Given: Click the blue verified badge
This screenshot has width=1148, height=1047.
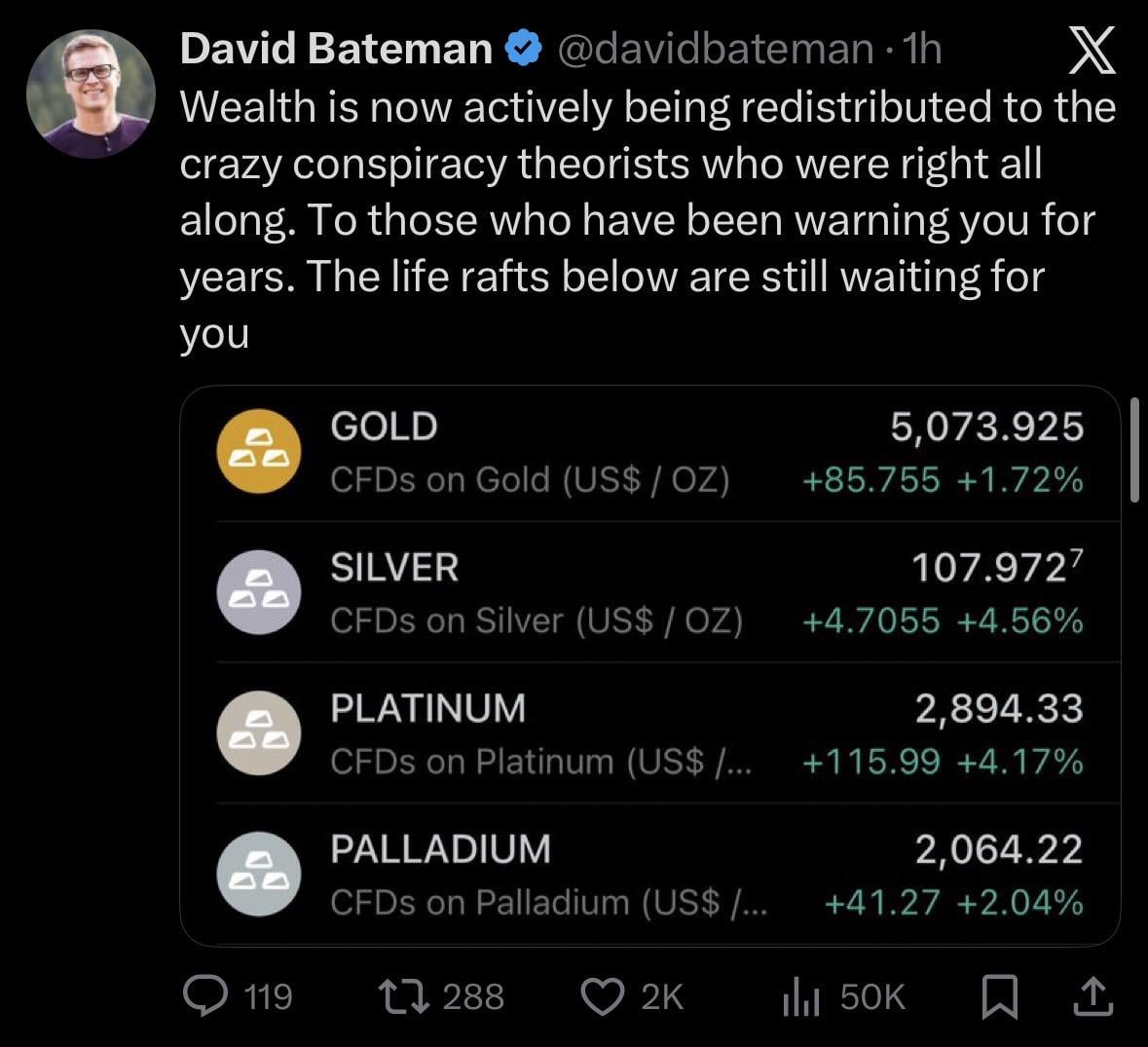Looking at the screenshot, I should [524, 49].
